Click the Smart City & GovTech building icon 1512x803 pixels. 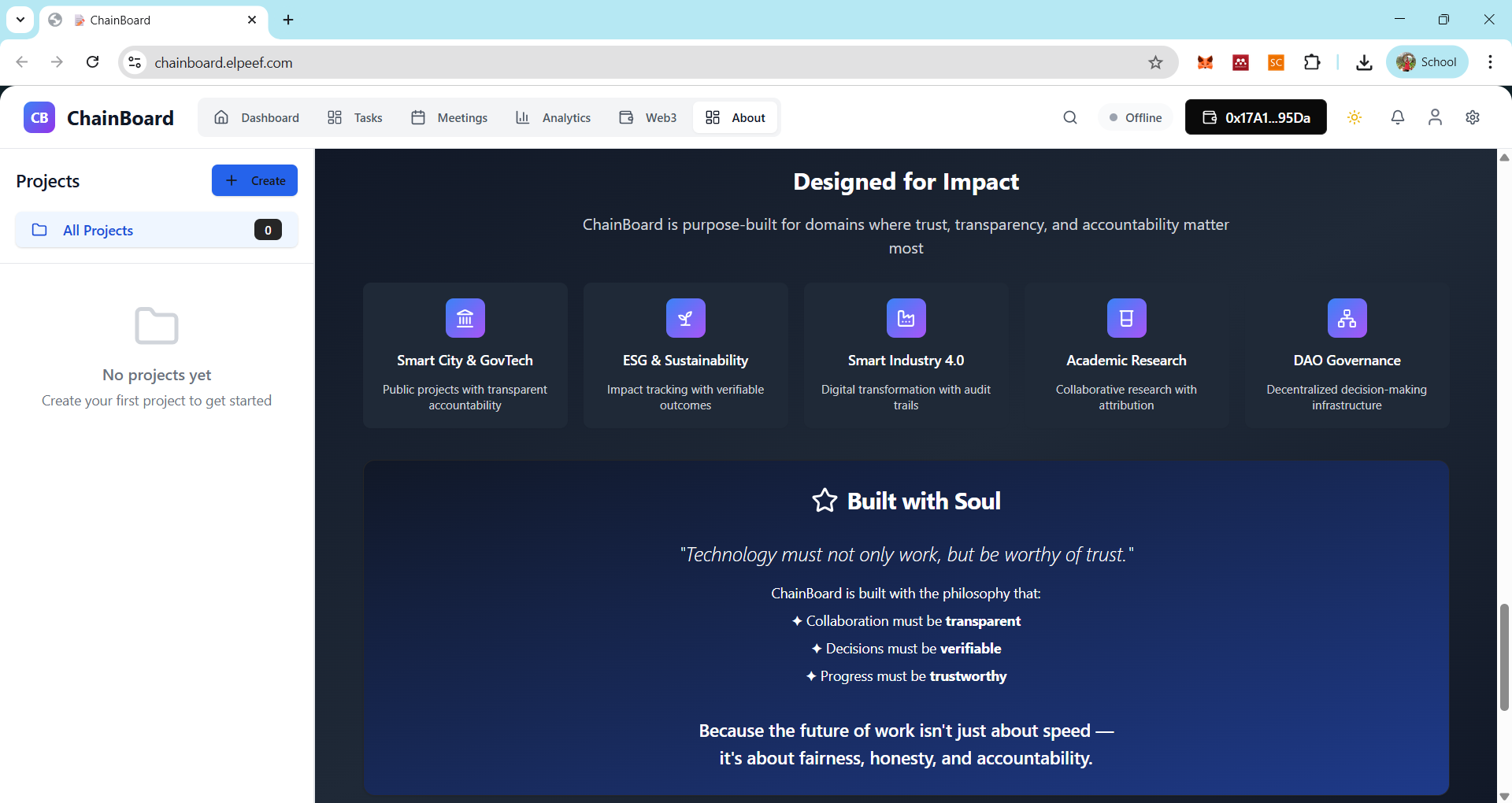[465, 318]
